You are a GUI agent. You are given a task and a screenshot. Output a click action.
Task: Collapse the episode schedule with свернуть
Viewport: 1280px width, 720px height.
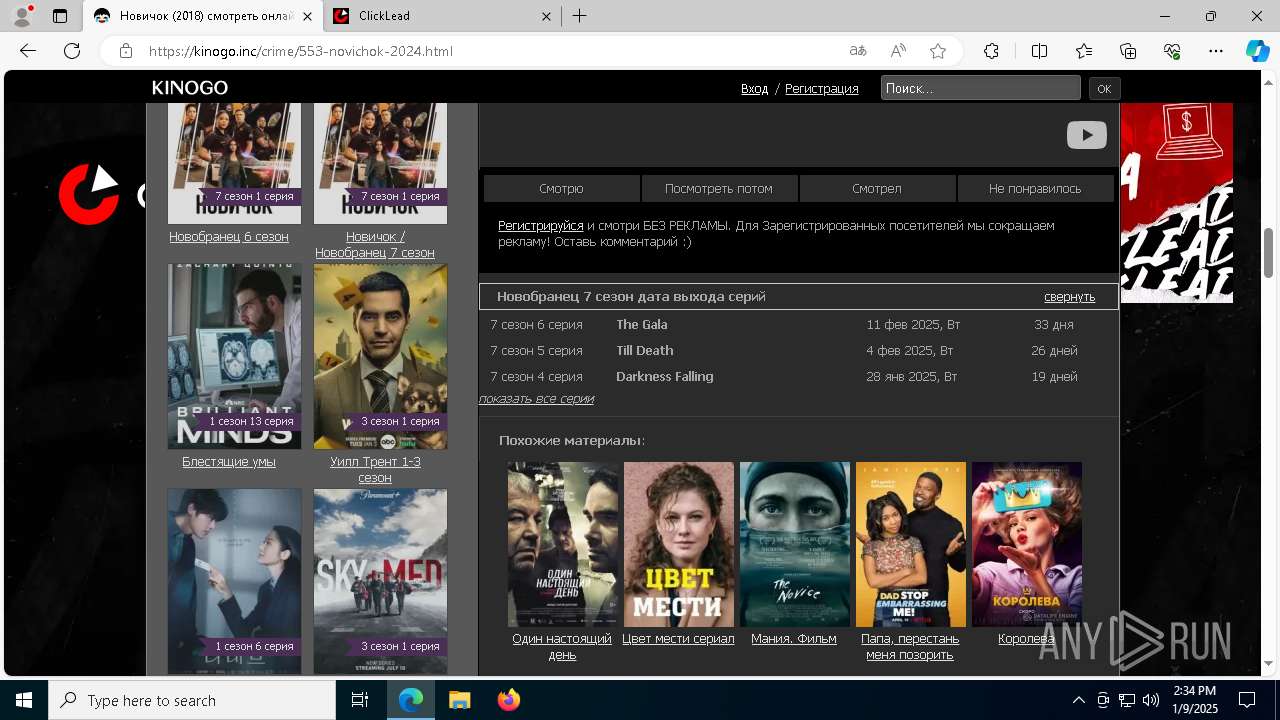coord(1069,297)
